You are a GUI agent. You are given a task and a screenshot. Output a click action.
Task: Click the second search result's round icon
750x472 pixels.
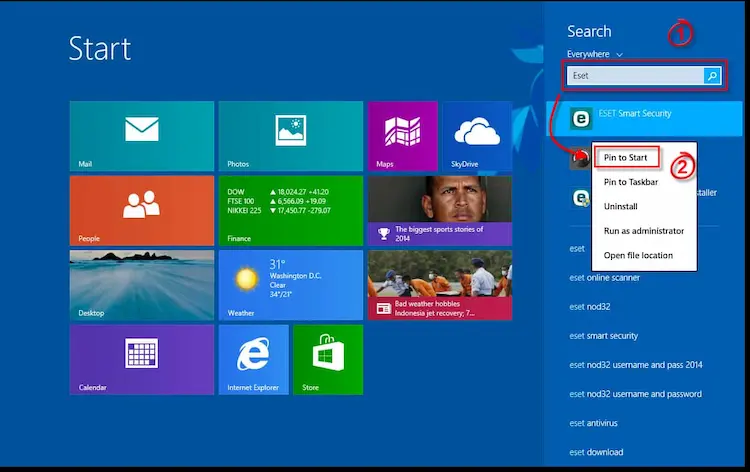(x=581, y=158)
